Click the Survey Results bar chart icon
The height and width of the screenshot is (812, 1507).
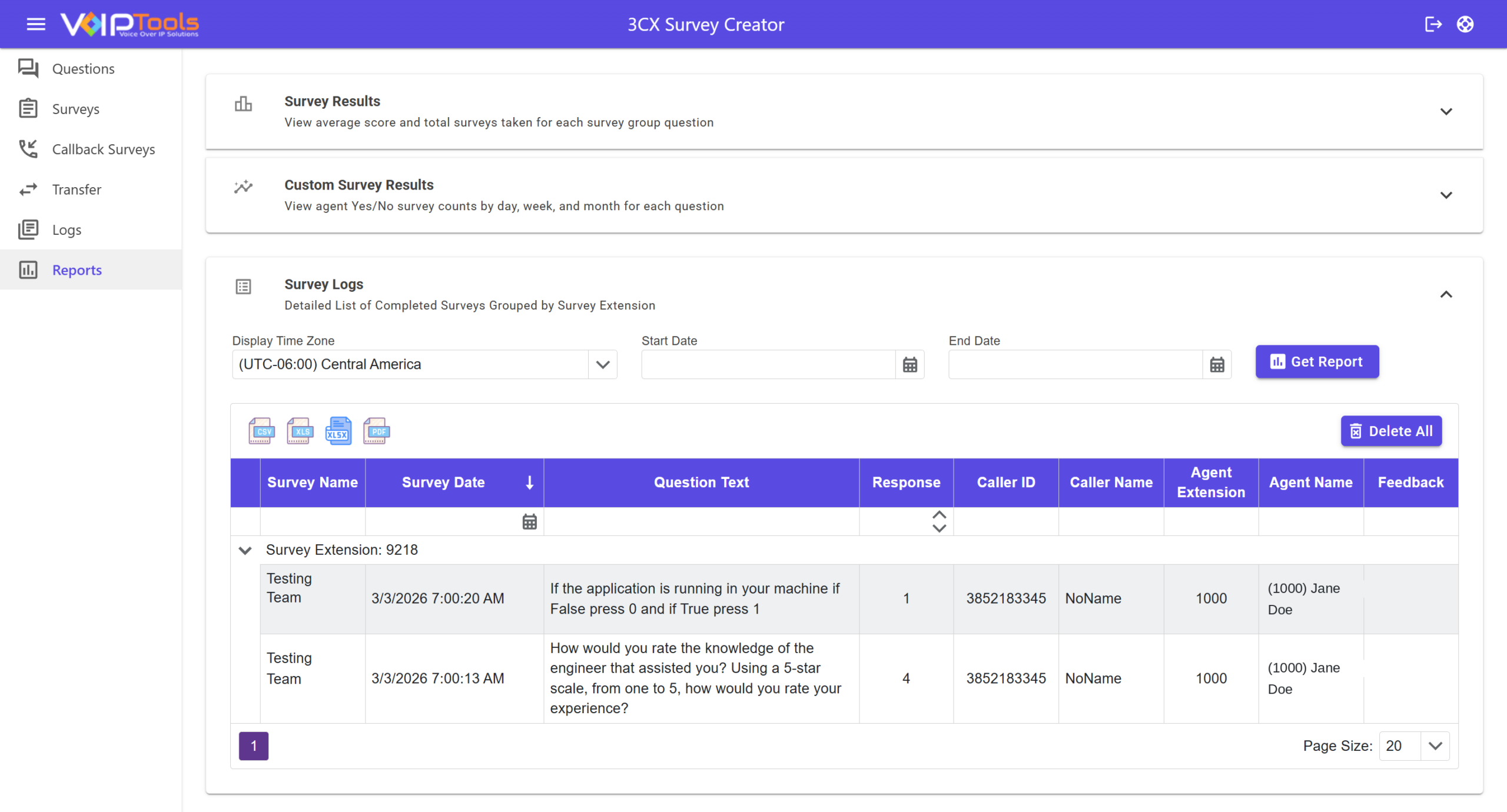[x=243, y=104]
